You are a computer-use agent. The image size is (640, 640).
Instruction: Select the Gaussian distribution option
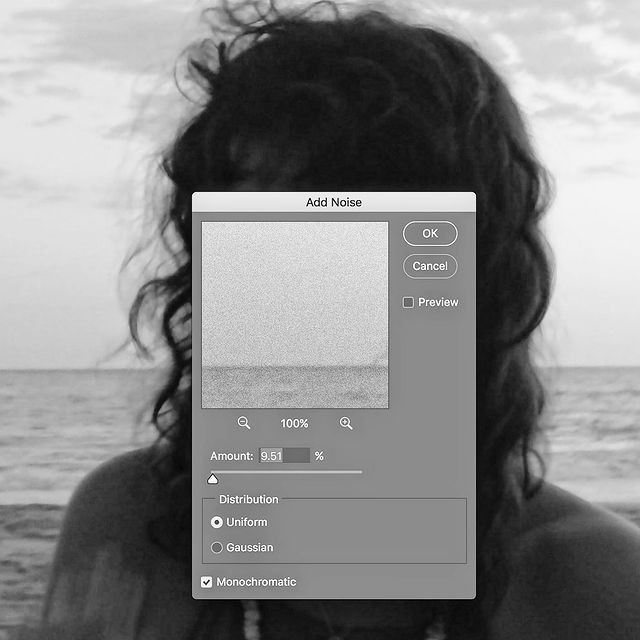tap(217, 547)
